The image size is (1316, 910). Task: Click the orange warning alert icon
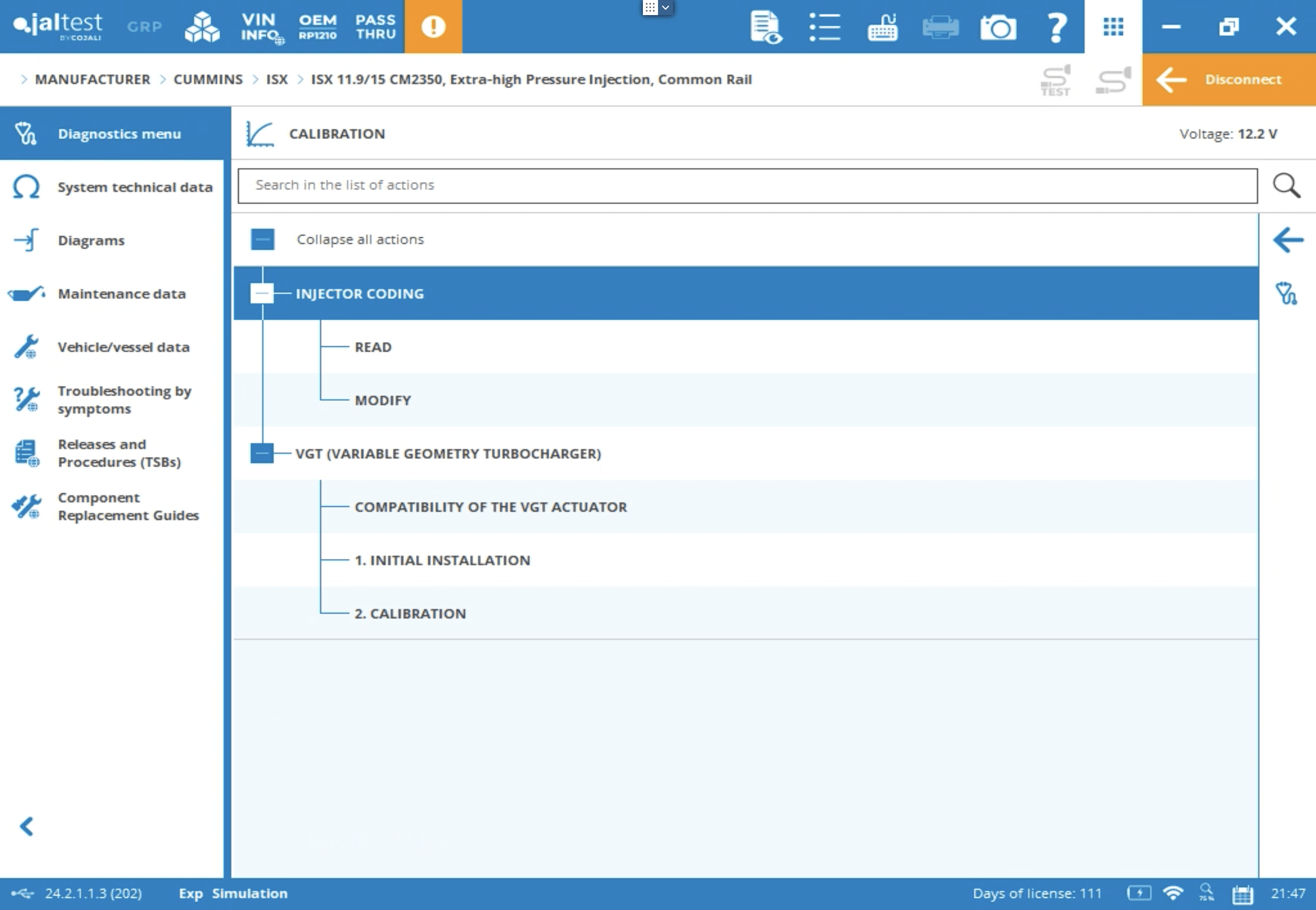(433, 27)
